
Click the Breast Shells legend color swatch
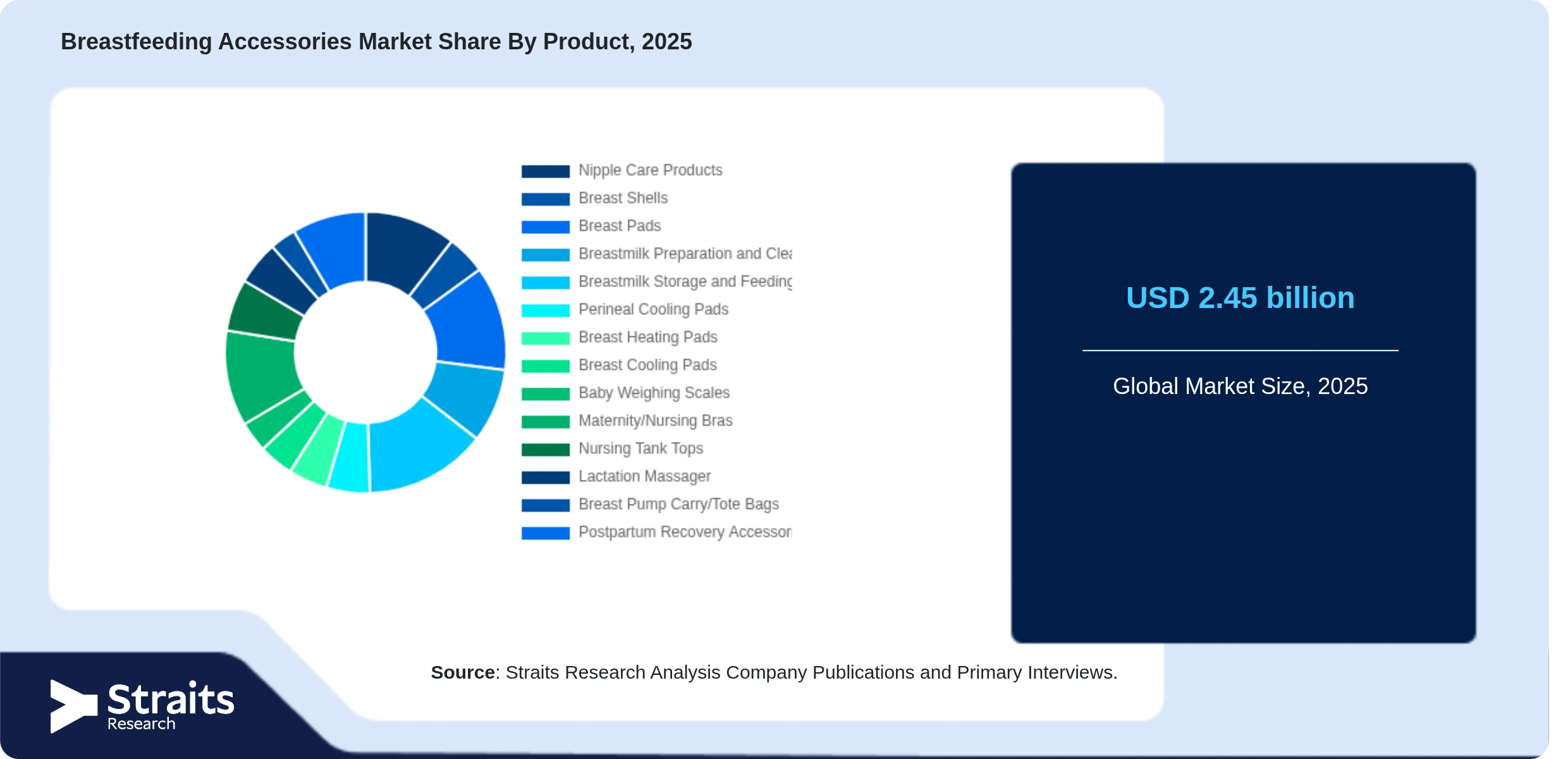[x=546, y=199]
